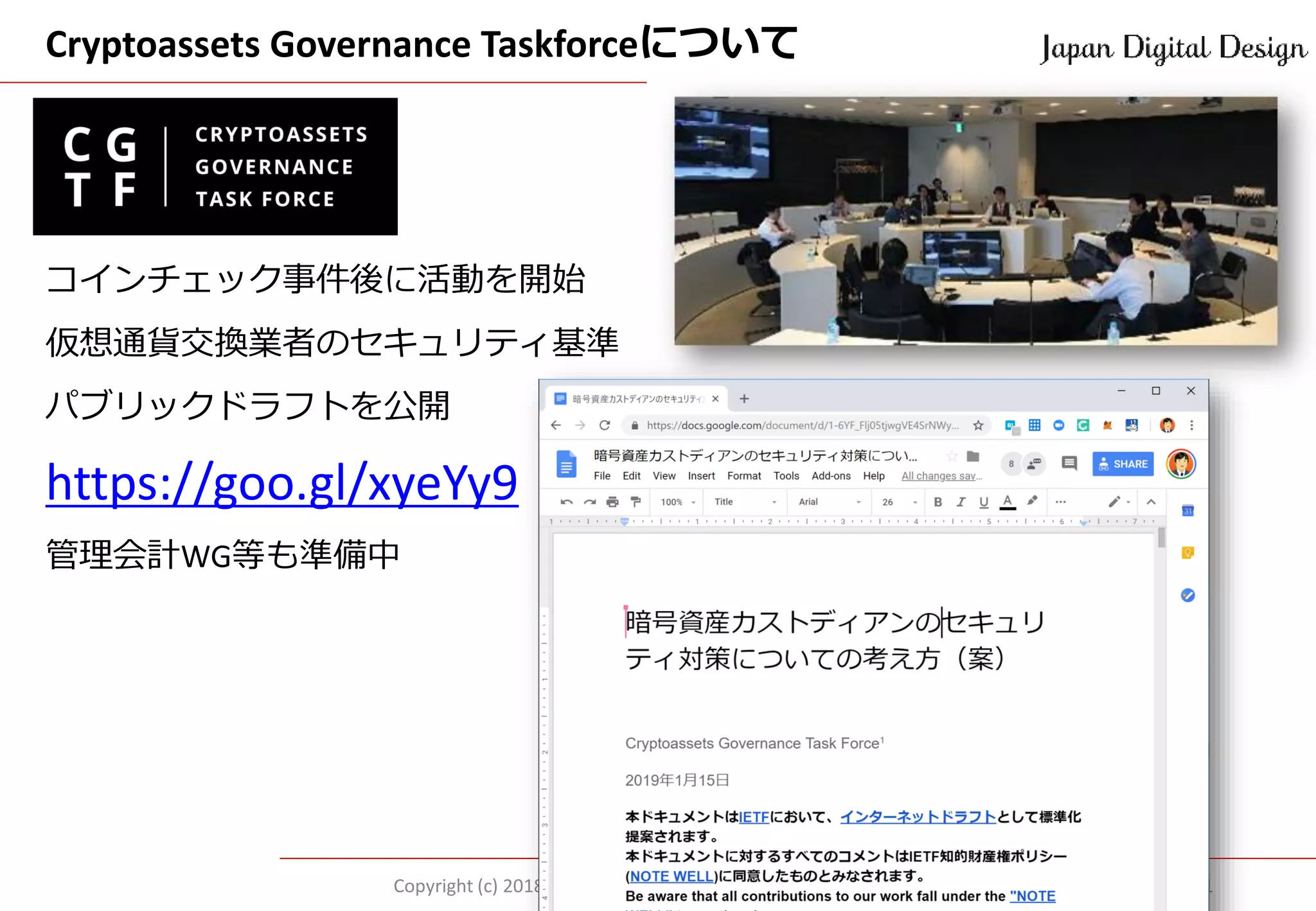This screenshot has width=1316, height=911.
Task: Open the Calendar side panel icon
Action: click(x=1188, y=511)
